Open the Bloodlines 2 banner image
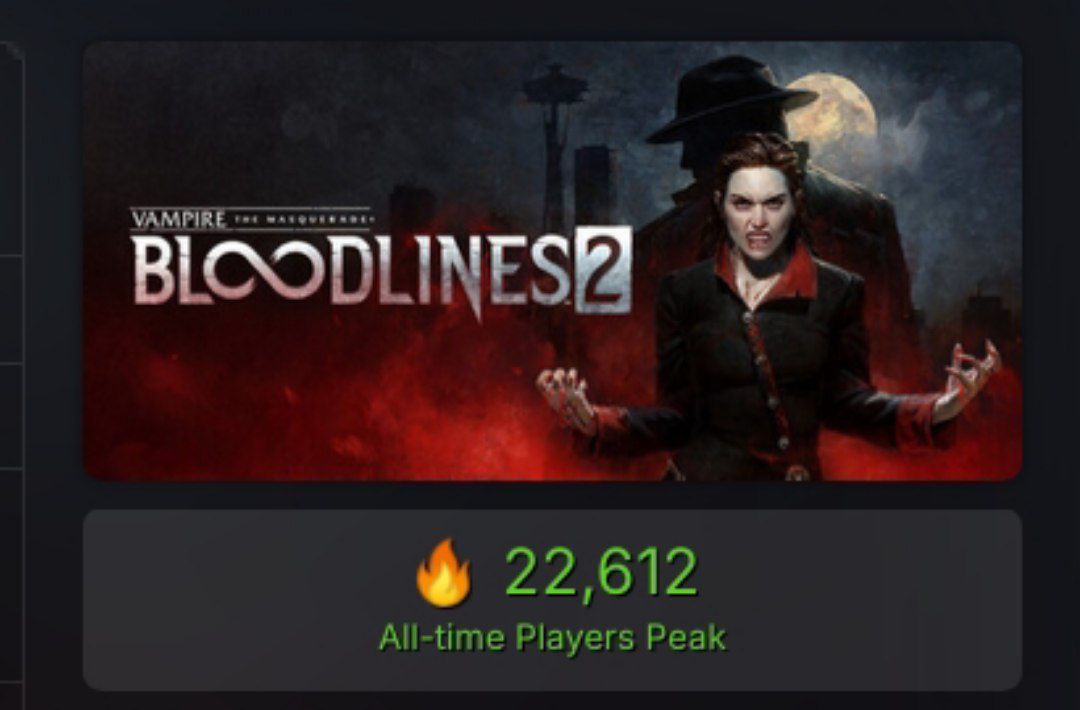Viewport: 1080px width, 710px height. 552,261
